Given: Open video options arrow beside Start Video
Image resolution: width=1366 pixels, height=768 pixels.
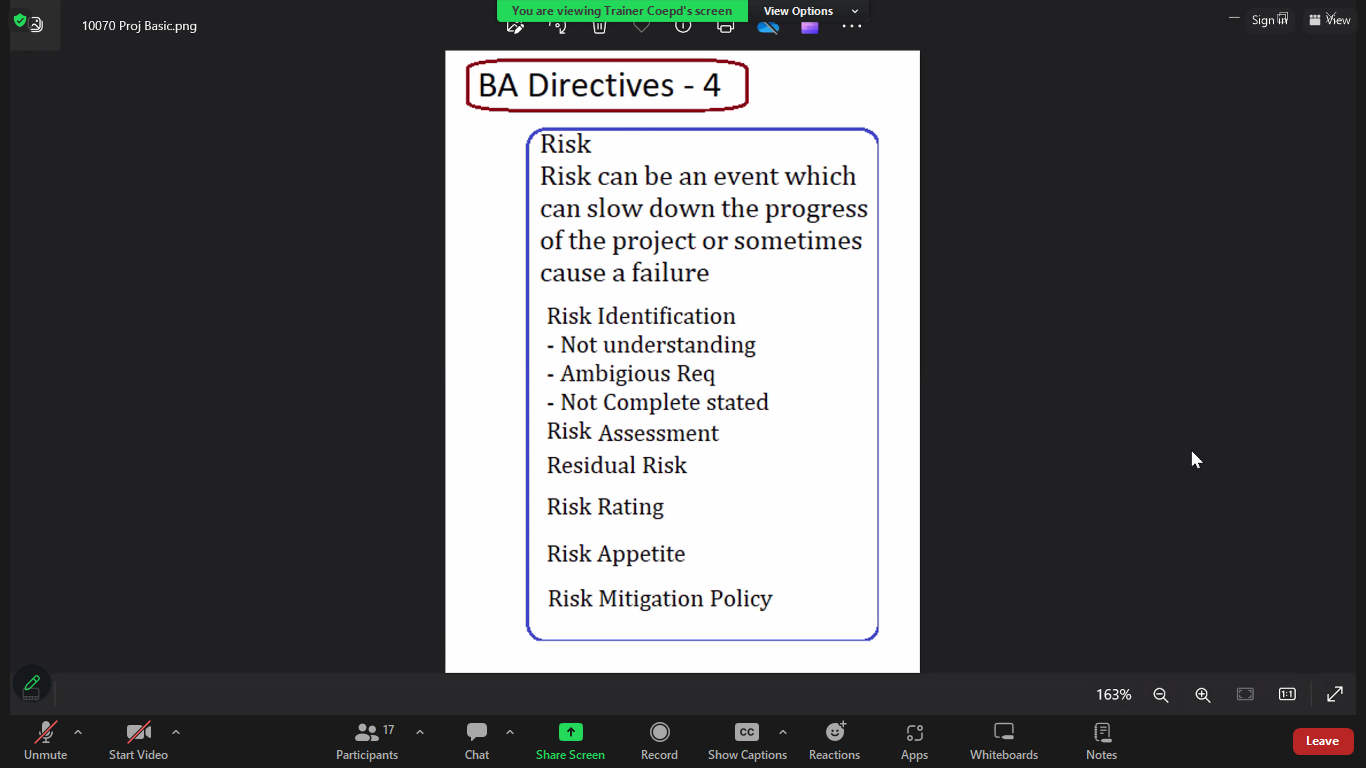Looking at the screenshot, I should click(176, 732).
